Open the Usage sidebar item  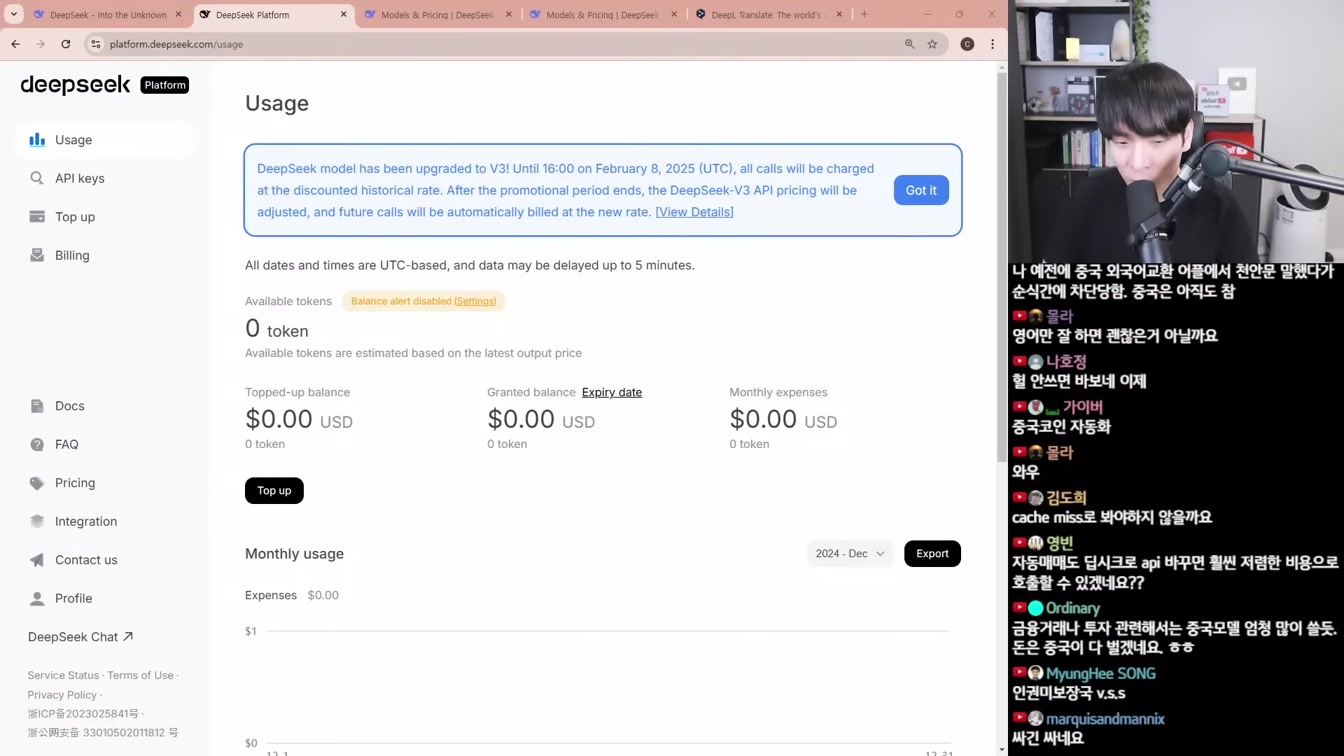coord(106,140)
